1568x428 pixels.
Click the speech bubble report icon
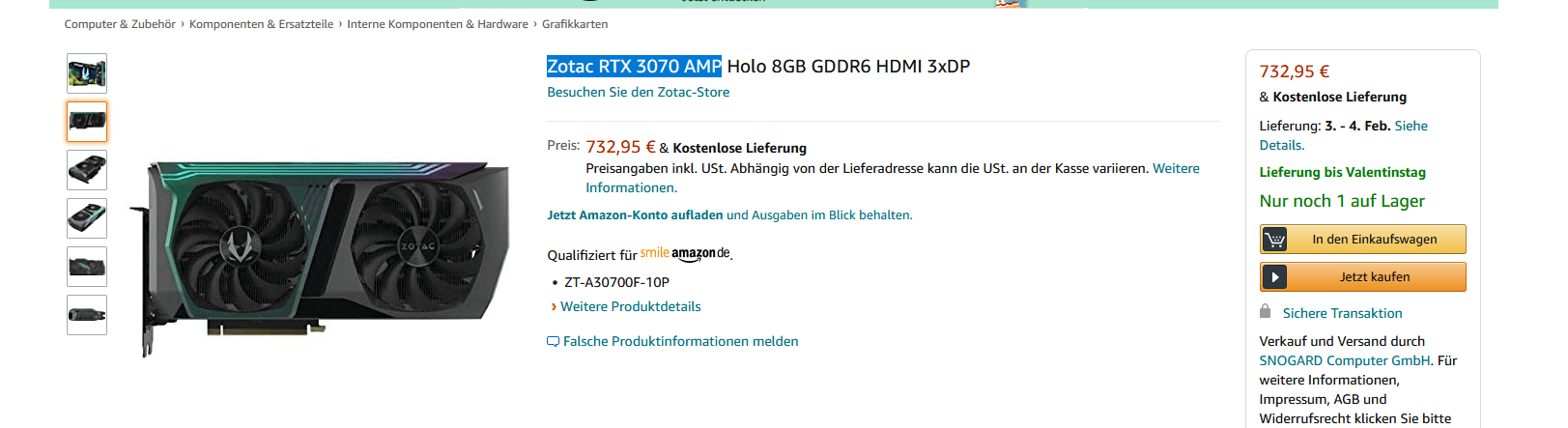(553, 341)
